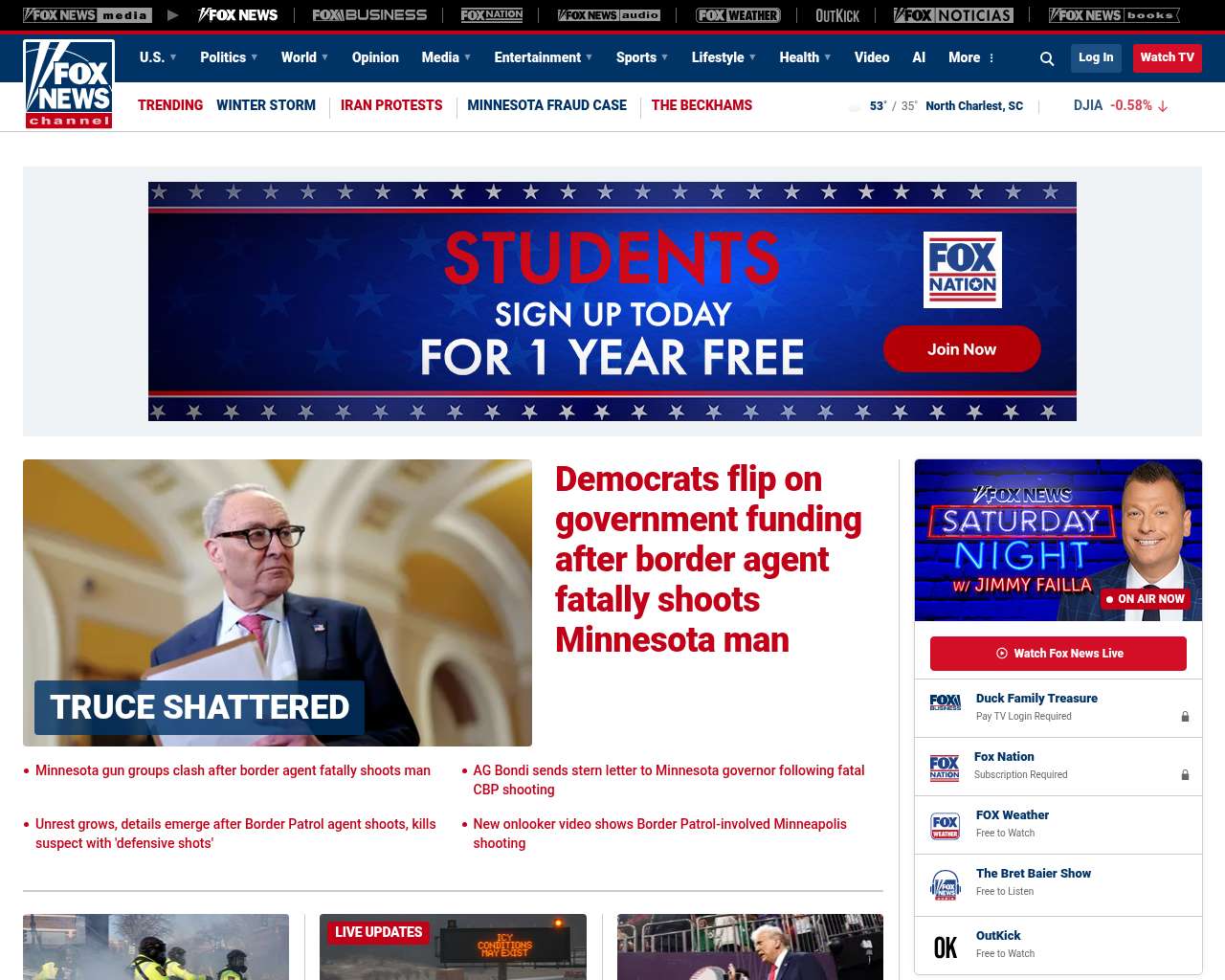
Task: Expand the U.S. navigation dropdown
Action: click(x=158, y=57)
